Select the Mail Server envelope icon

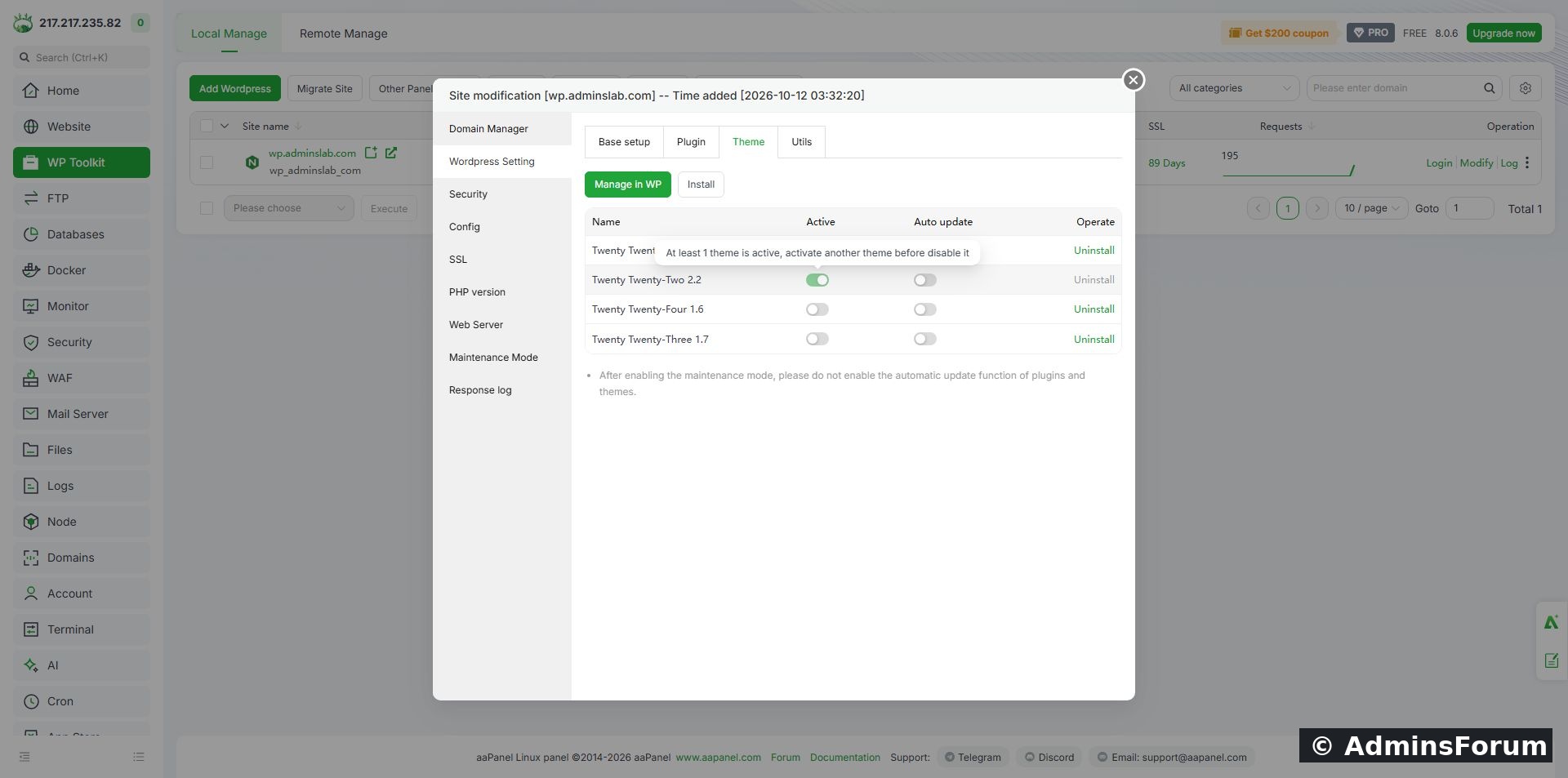click(x=31, y=414)
